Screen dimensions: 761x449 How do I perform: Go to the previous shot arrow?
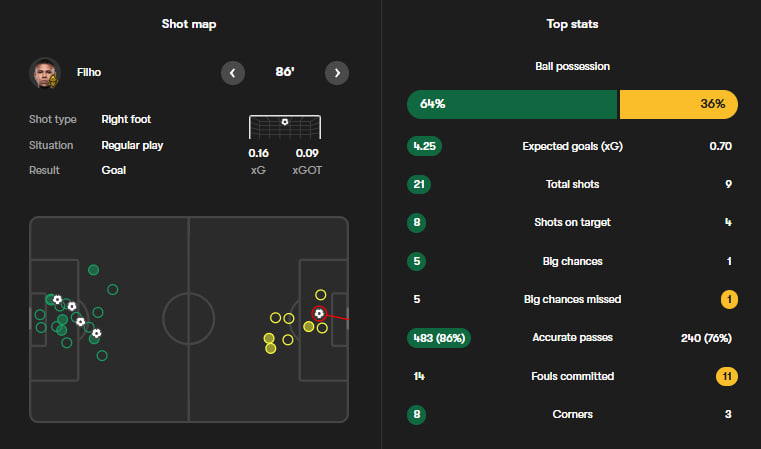click(232, 73)
